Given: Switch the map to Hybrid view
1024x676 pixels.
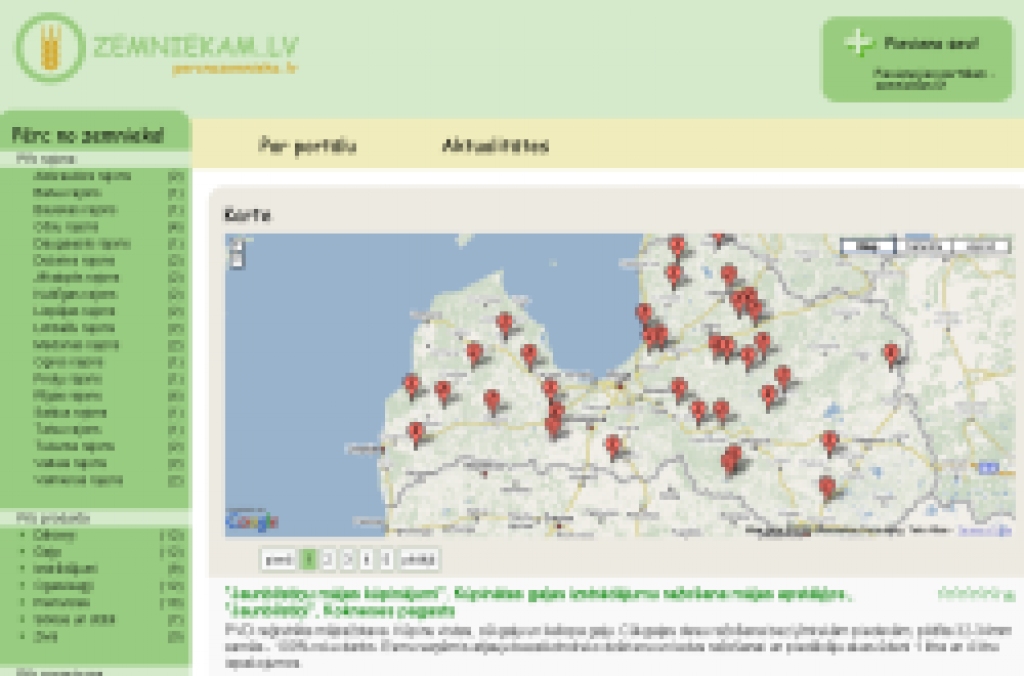Looking at the screenshot, I should (x=981, y=246).
